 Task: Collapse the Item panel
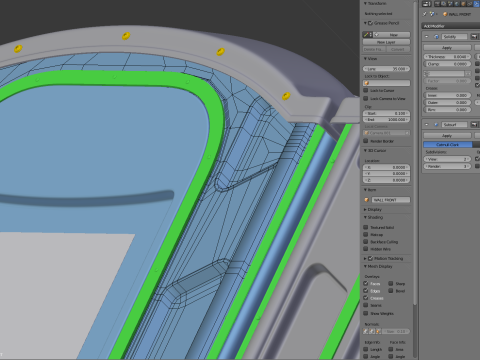point(365,190)
